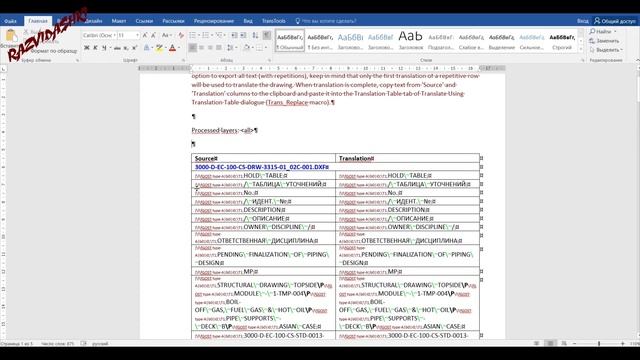
Task: Decrease font size with shrink icon
Action: point(153,36)
